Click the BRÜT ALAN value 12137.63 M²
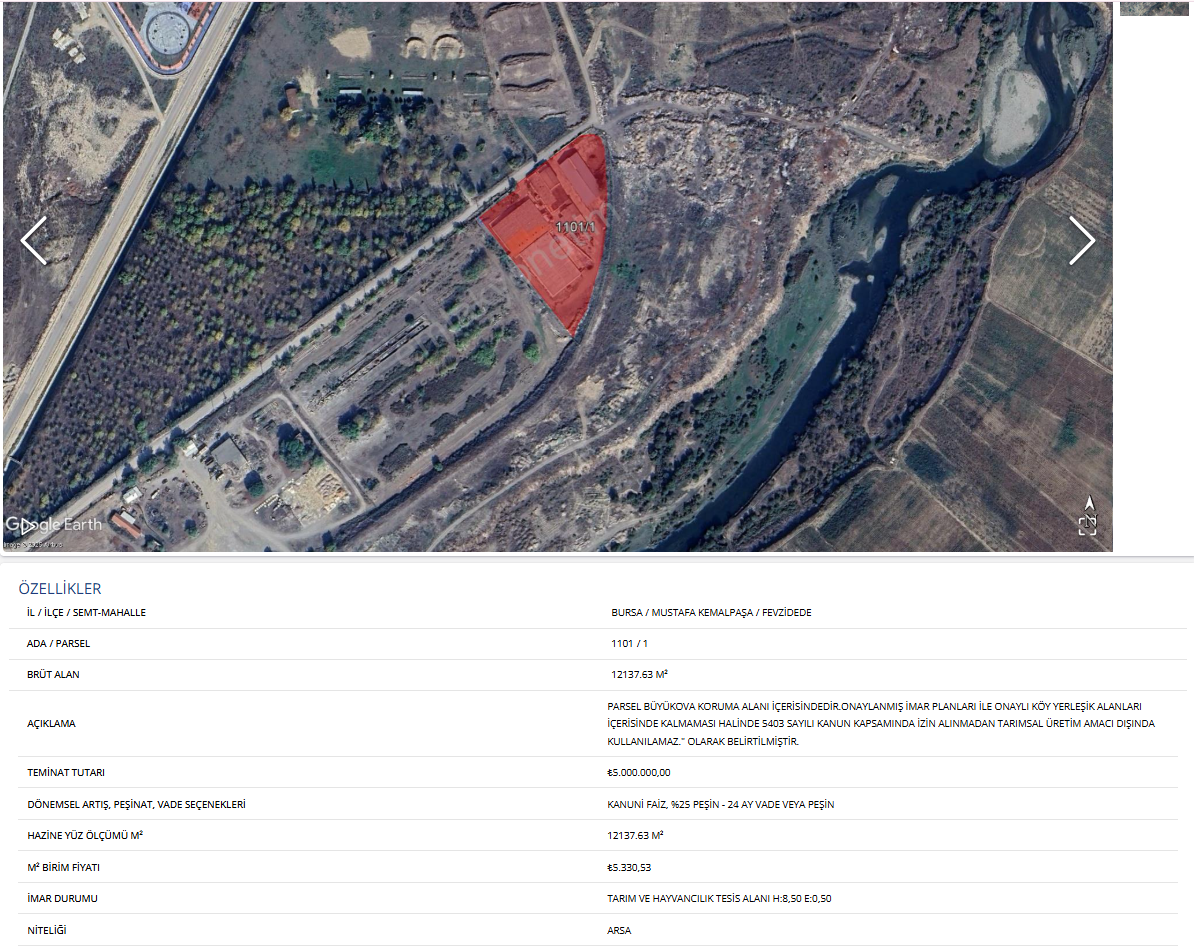Viewport: 1194px width, 947px height. pyautogui.click(x=639, y=675)
